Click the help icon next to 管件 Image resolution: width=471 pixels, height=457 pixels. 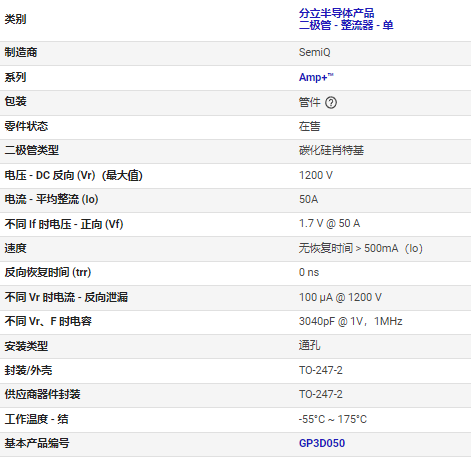[331, 103]
